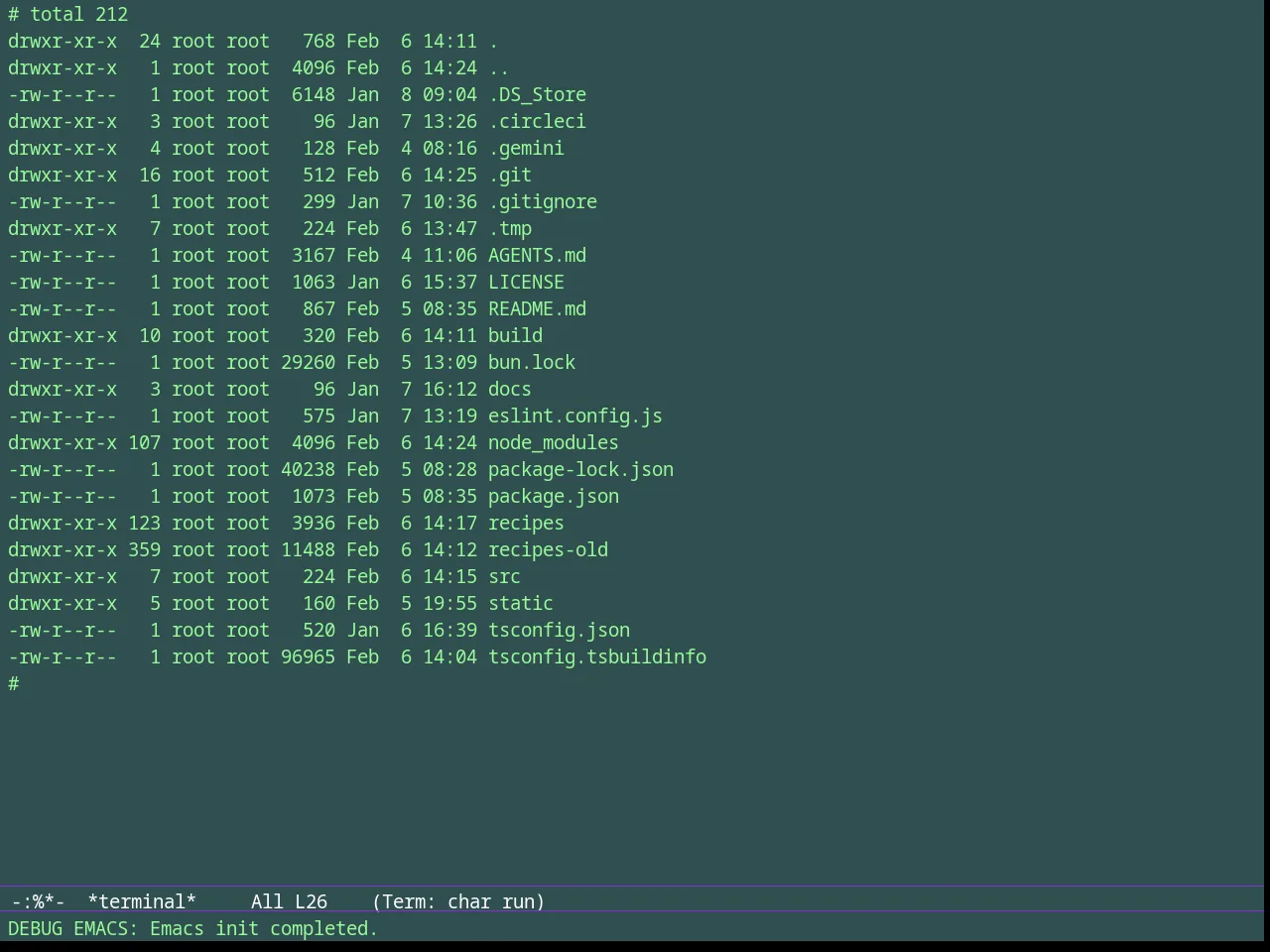Screen dimensions: 1270x952
Task: Click the (Term: char run) mode indicator
Action: [x=458, y=902]
